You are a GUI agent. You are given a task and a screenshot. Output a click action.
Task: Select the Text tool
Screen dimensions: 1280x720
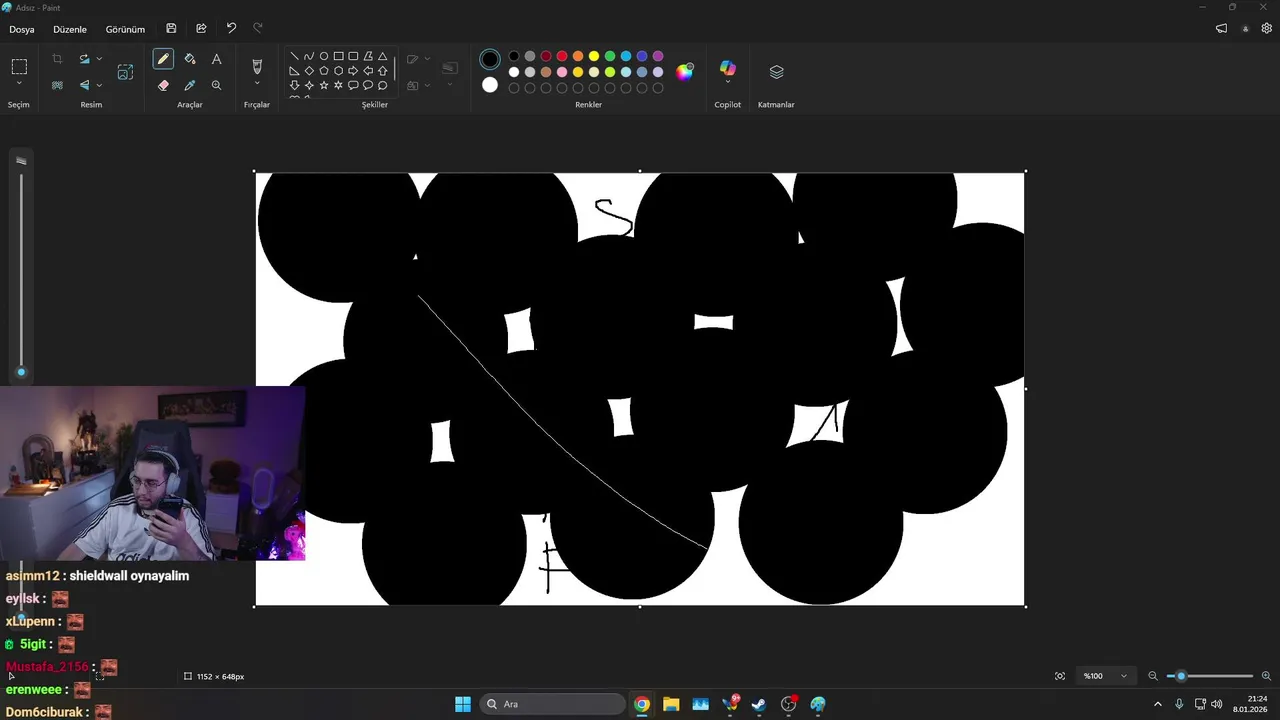216,59
